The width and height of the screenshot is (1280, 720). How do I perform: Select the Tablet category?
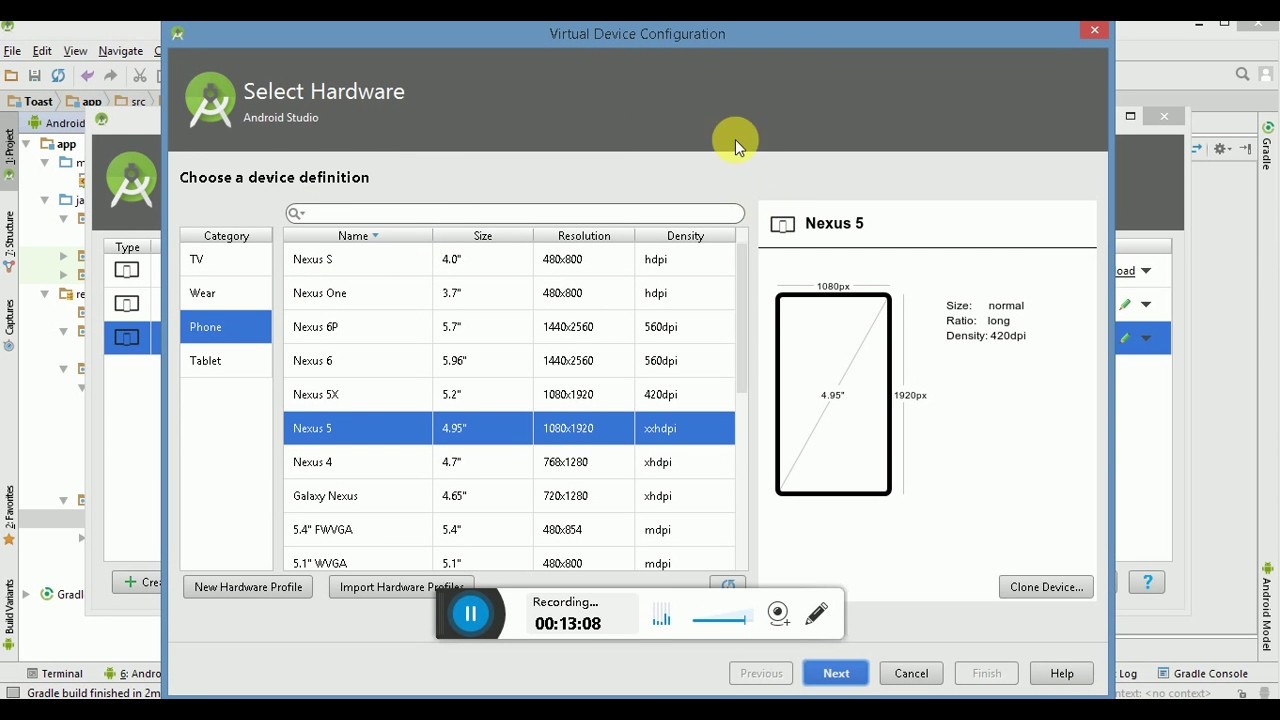click(226, 361)
